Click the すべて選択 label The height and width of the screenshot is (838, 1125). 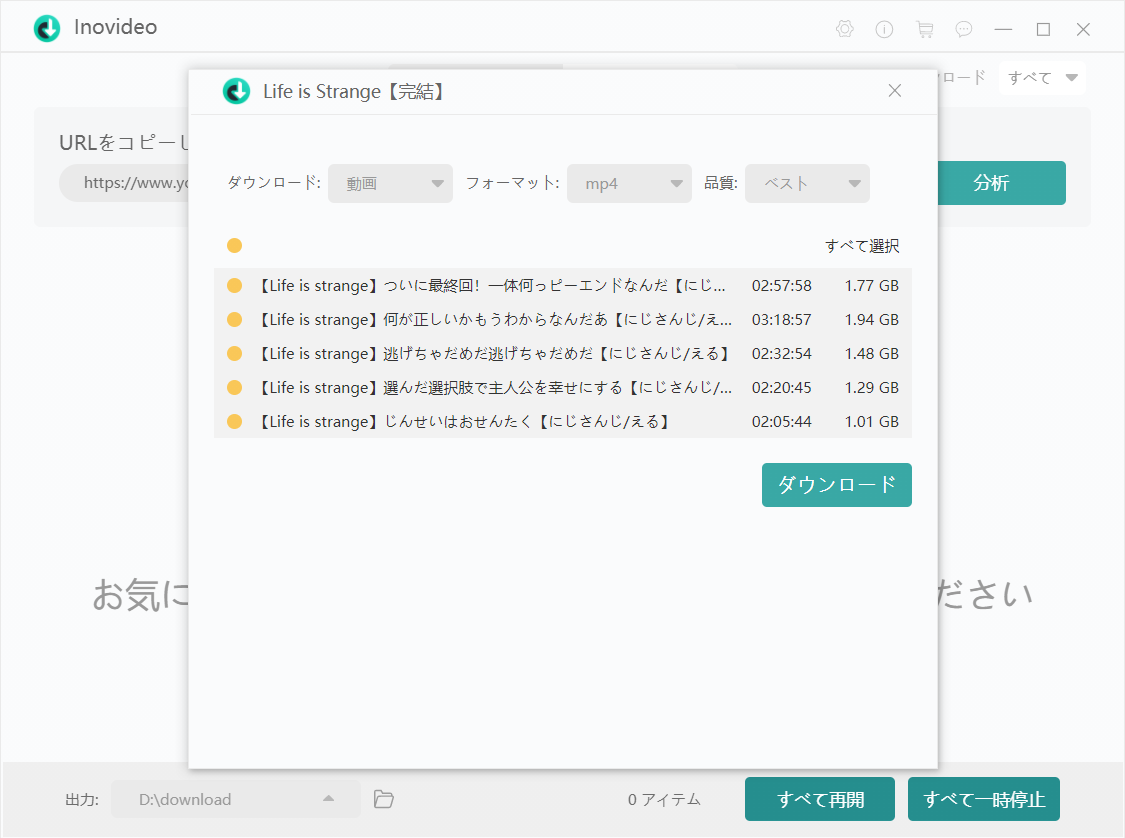click(x=862, y=246)
